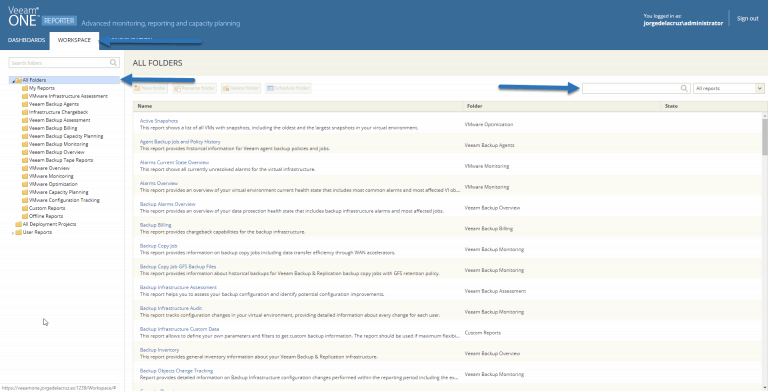Open the Backup Inventory report

[x=159, y=350]
